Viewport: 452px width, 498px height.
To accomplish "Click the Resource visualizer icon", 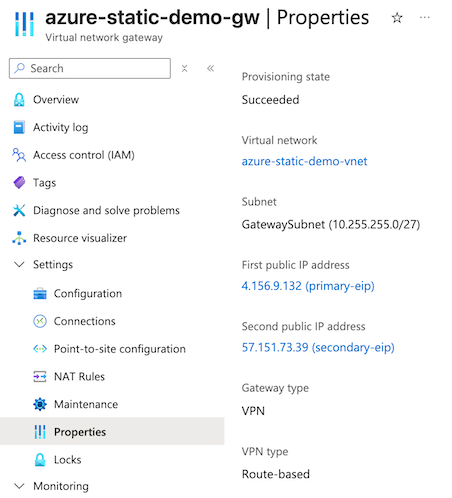I will 19,238.
